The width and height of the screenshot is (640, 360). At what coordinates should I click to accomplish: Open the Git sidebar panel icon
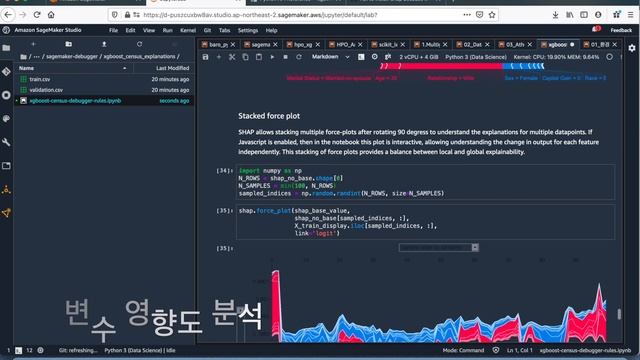pyautogui.click(x=6, y=71)
